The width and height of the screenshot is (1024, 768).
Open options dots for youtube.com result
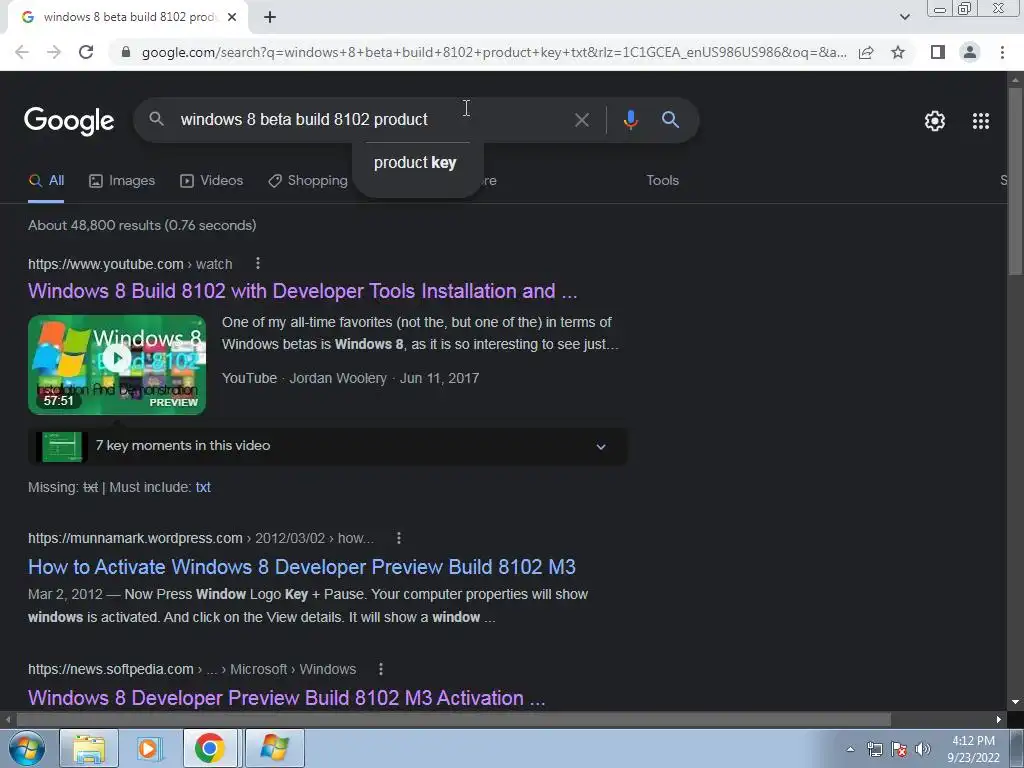tap(258, 263)
